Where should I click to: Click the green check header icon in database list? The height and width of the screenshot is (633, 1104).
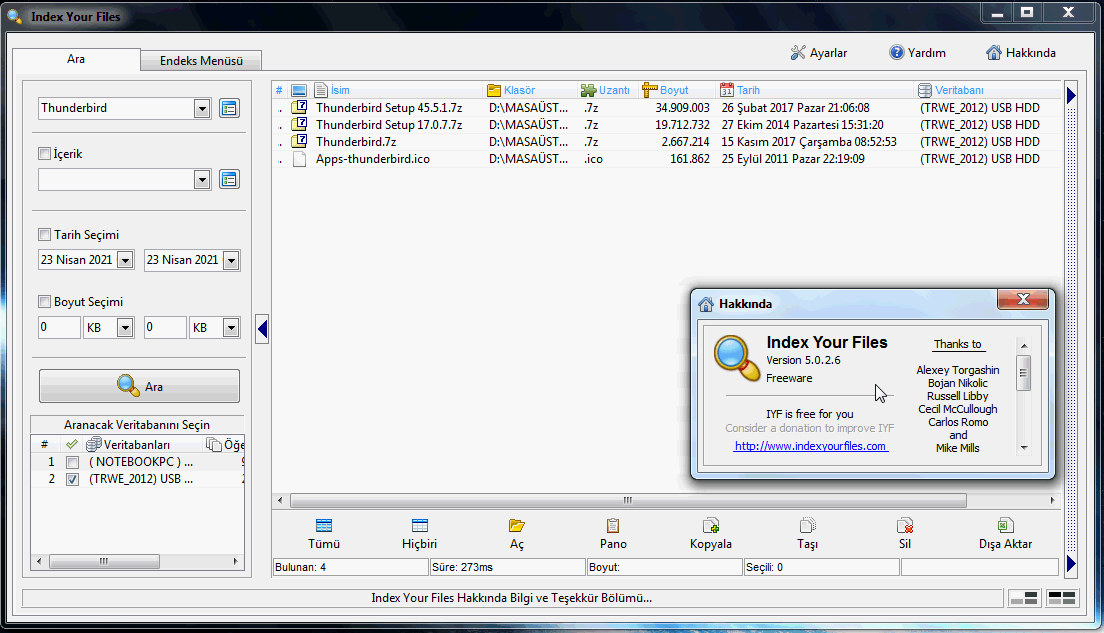tap(72, 444)
